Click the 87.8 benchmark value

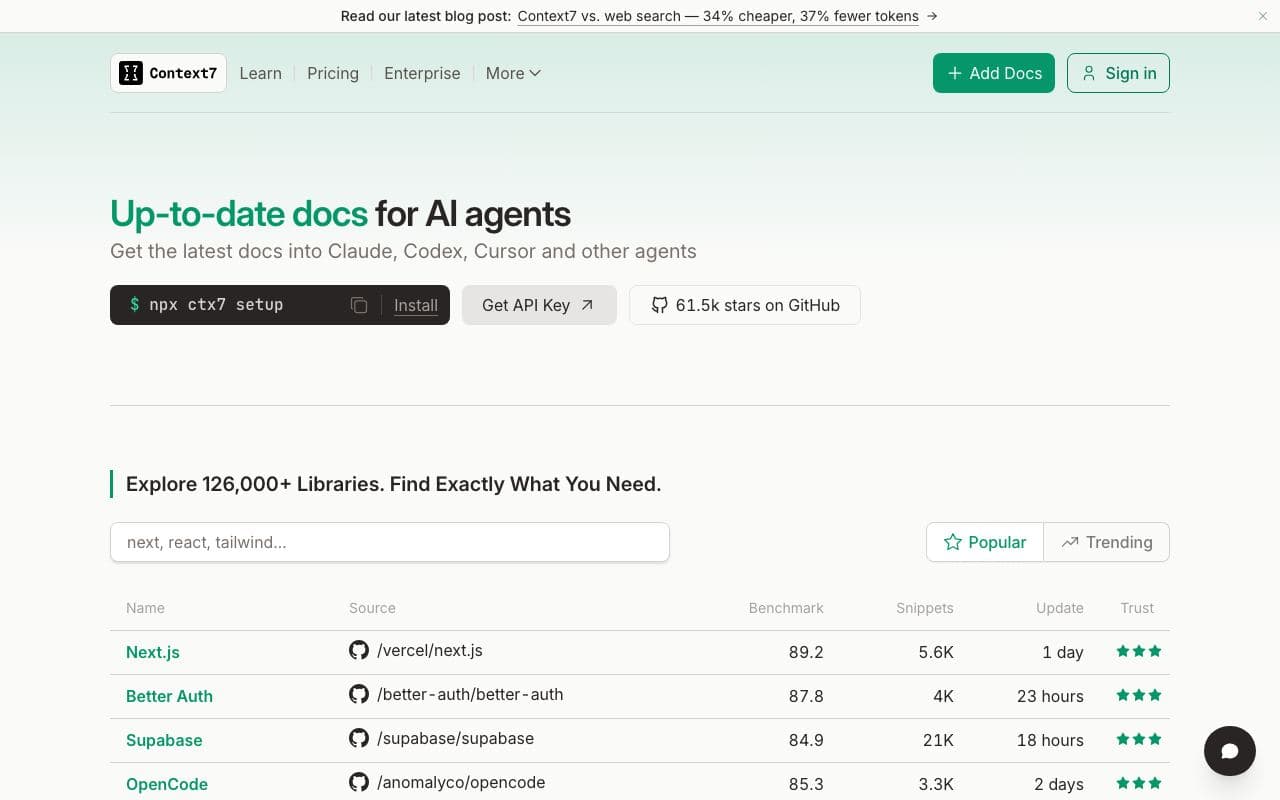coord(806,696)
